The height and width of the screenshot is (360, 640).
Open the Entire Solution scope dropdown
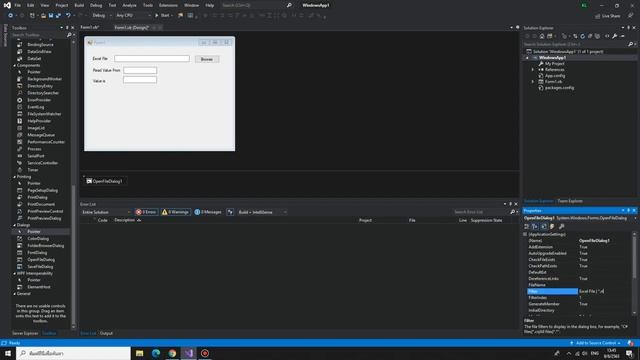pos(106,212)
